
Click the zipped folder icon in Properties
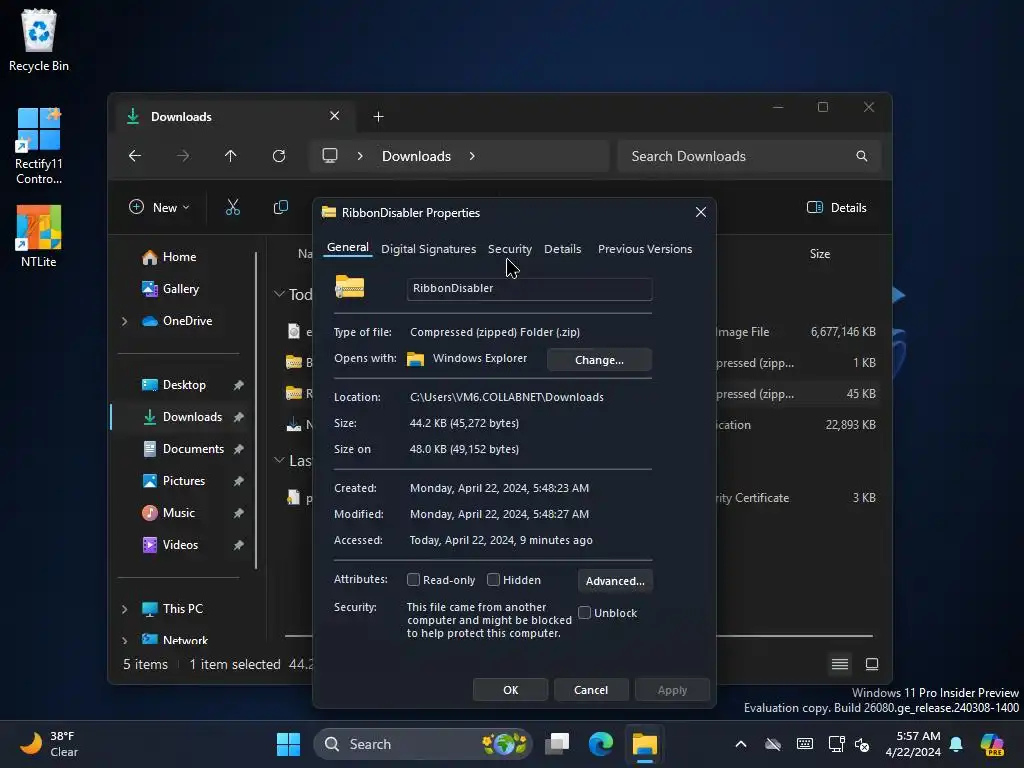coord(349,287)
